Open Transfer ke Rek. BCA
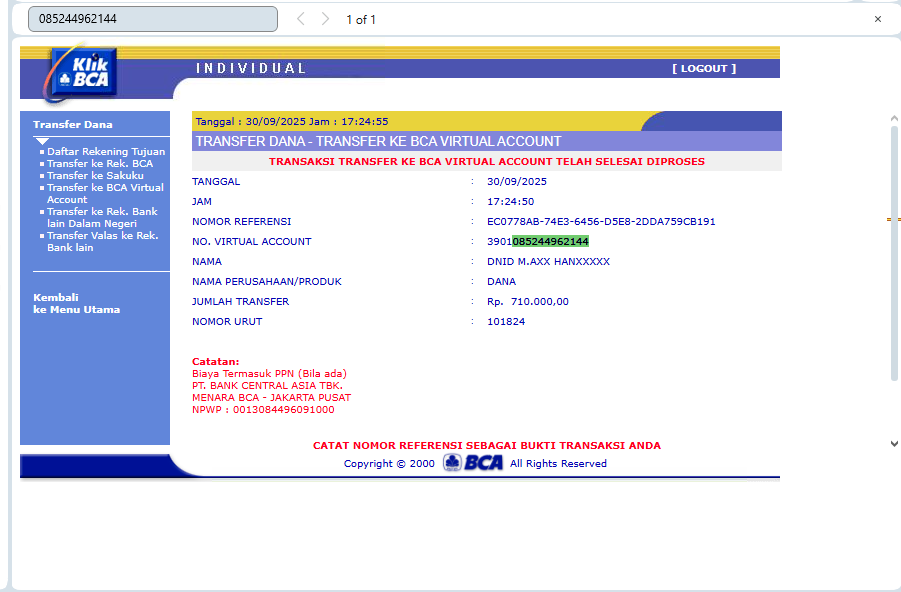Viewport: 901px width, 592px height. point(100,164)
